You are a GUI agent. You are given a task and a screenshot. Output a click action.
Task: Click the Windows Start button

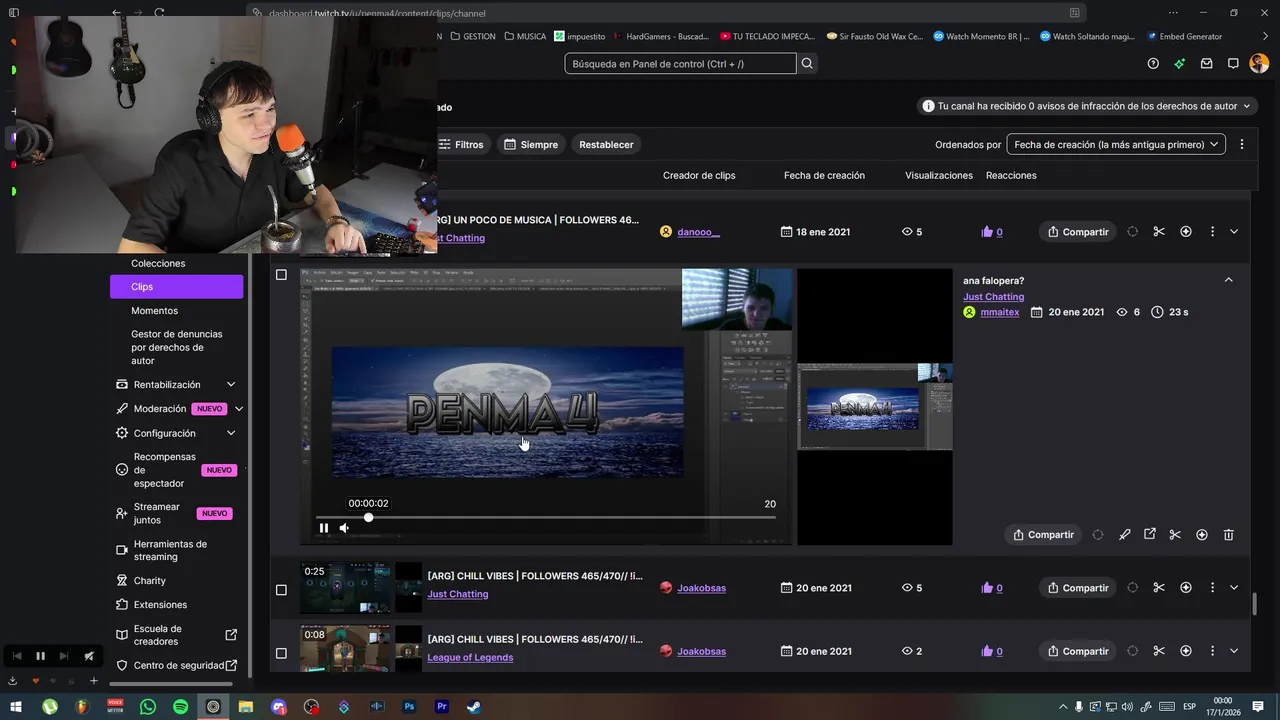(x=16, y=707)
